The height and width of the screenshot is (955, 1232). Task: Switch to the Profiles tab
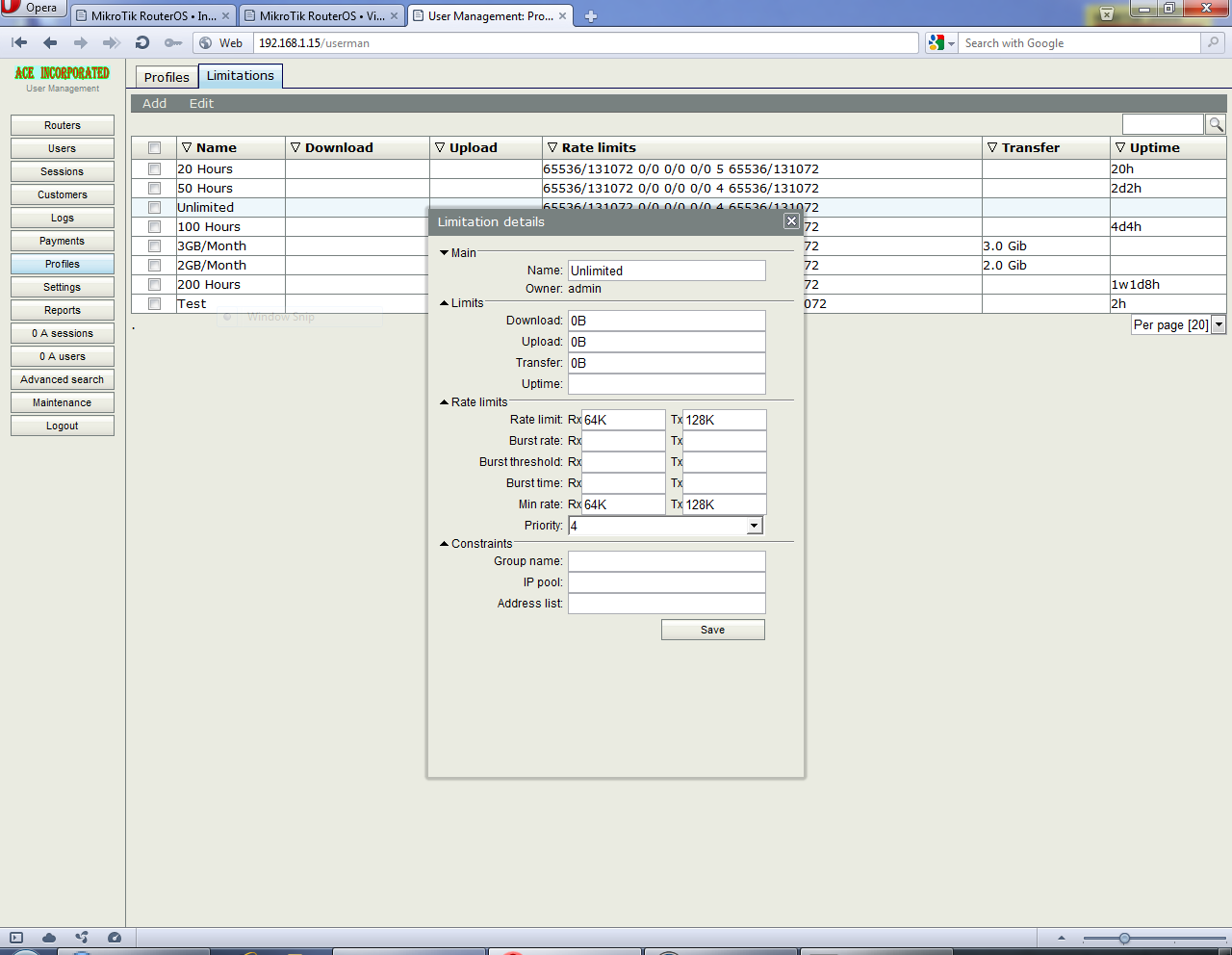tap(167, 77)
